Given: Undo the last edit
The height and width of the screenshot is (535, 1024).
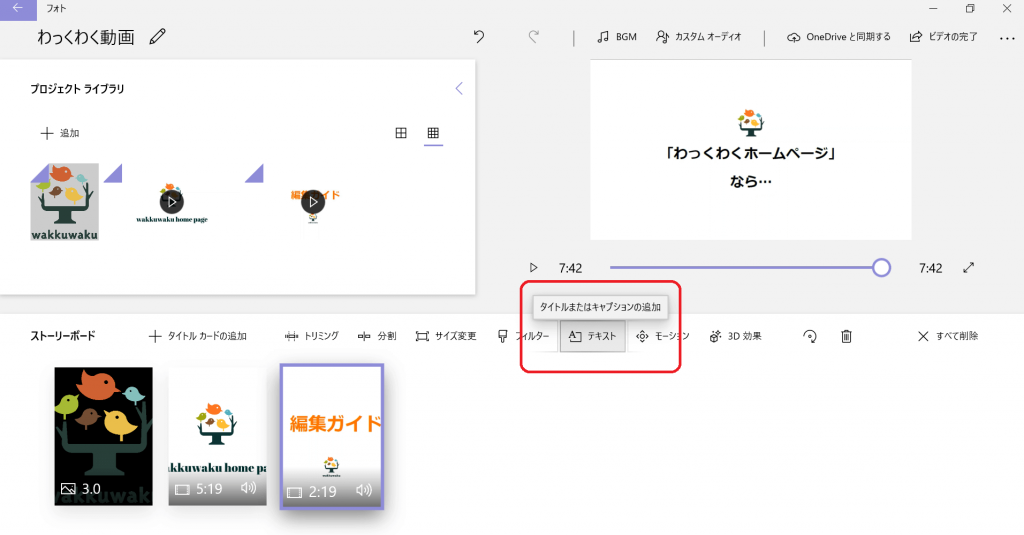Looking at the screenshot, I should click(x=479, y=37).
